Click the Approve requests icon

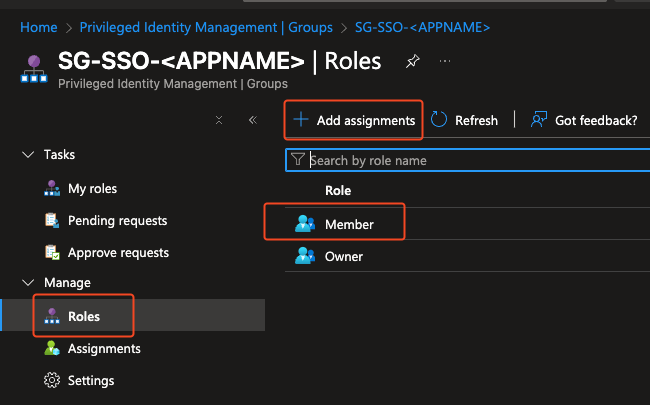52,252
